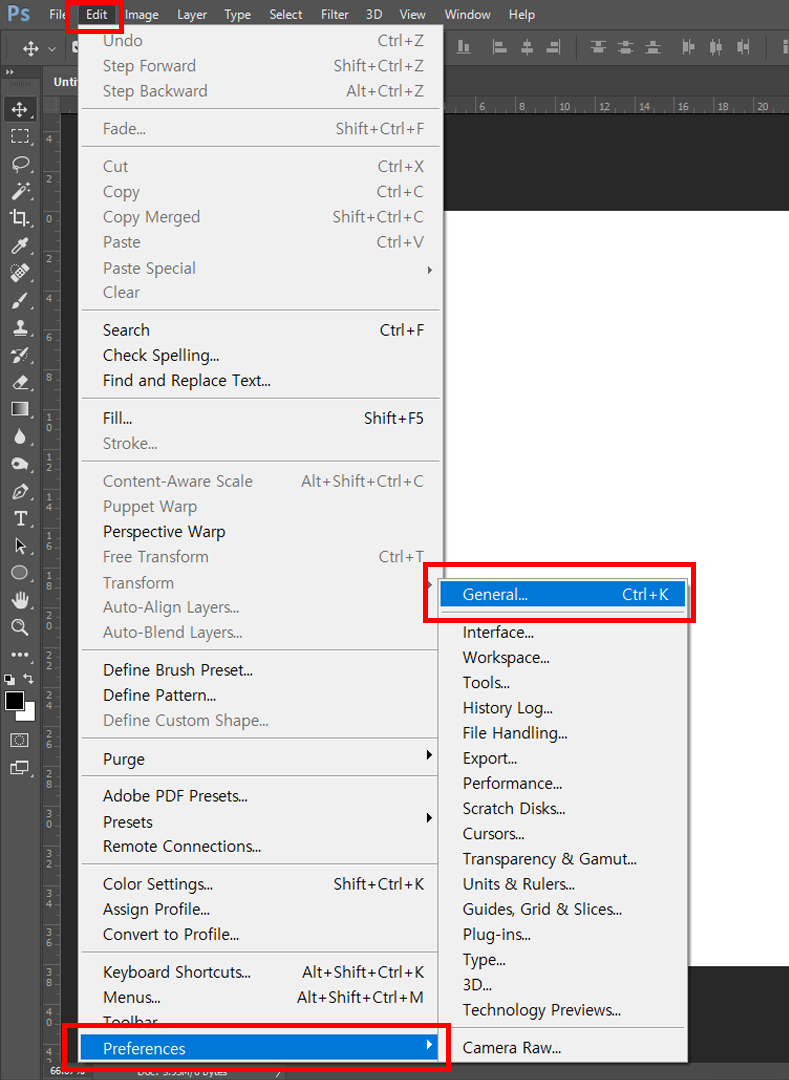This screenshot has width=789, height=1080.
Task: Click the default colors icon
Action: tap(10, 678)
